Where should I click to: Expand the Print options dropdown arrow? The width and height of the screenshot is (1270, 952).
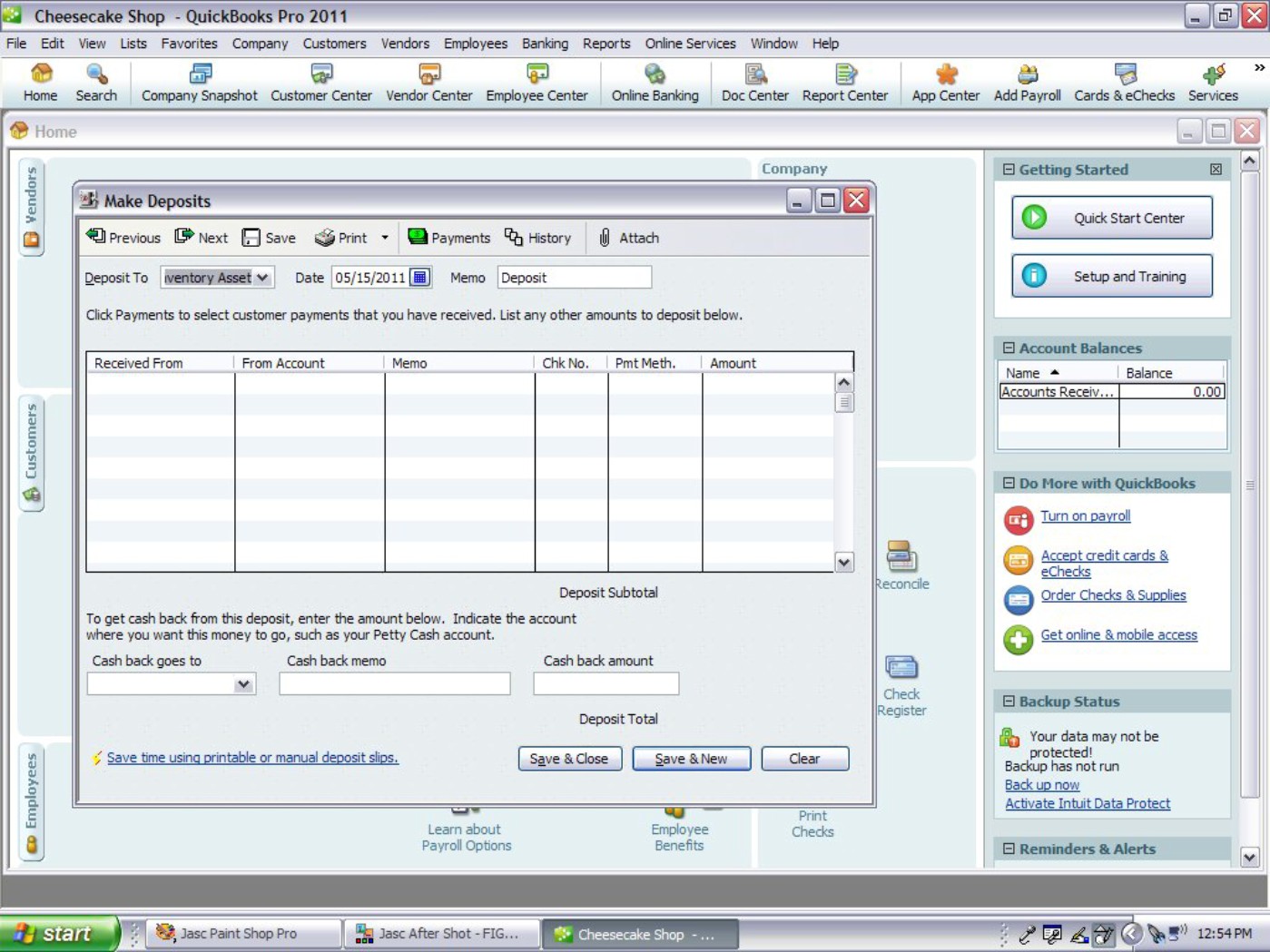(385, 238)
